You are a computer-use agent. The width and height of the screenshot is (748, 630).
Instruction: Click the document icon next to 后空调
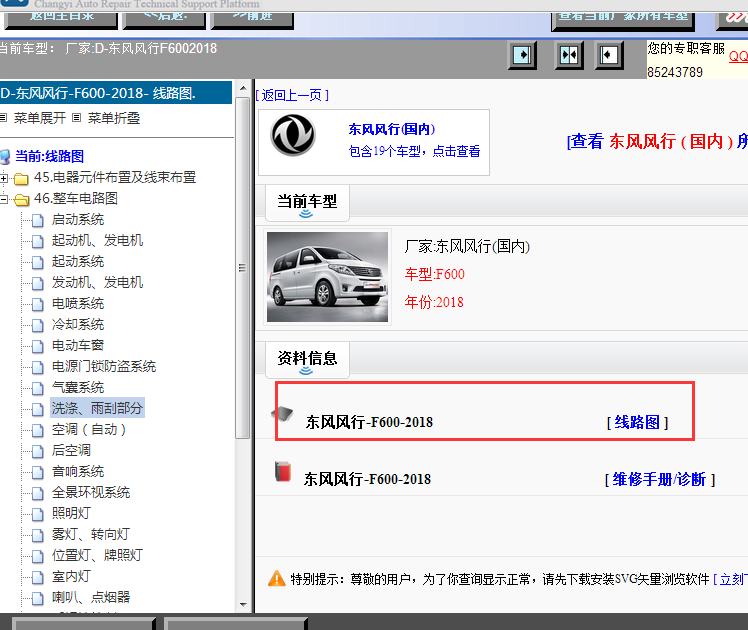(x=38, y=451)
